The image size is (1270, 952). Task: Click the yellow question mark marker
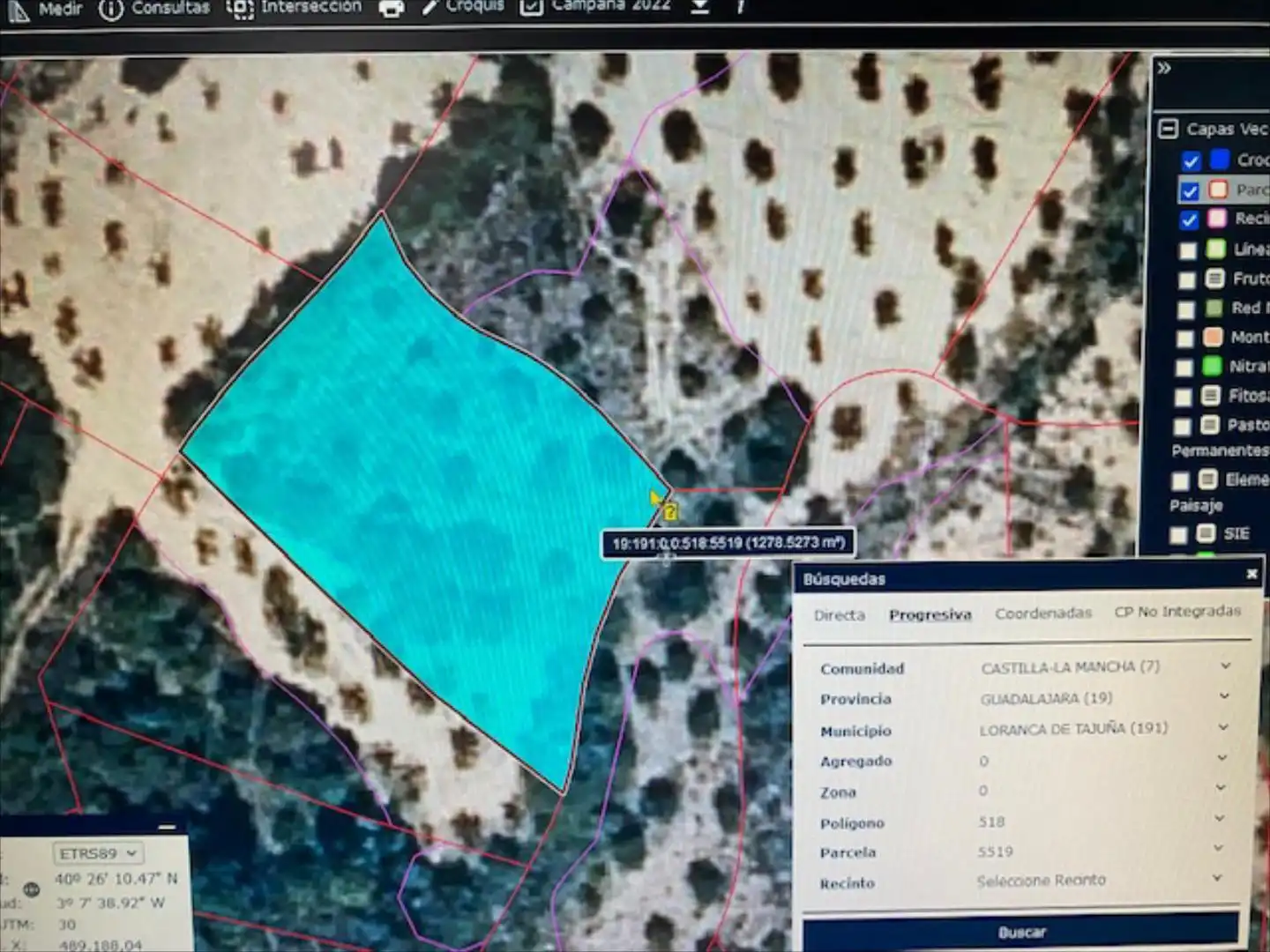[670, 511]
